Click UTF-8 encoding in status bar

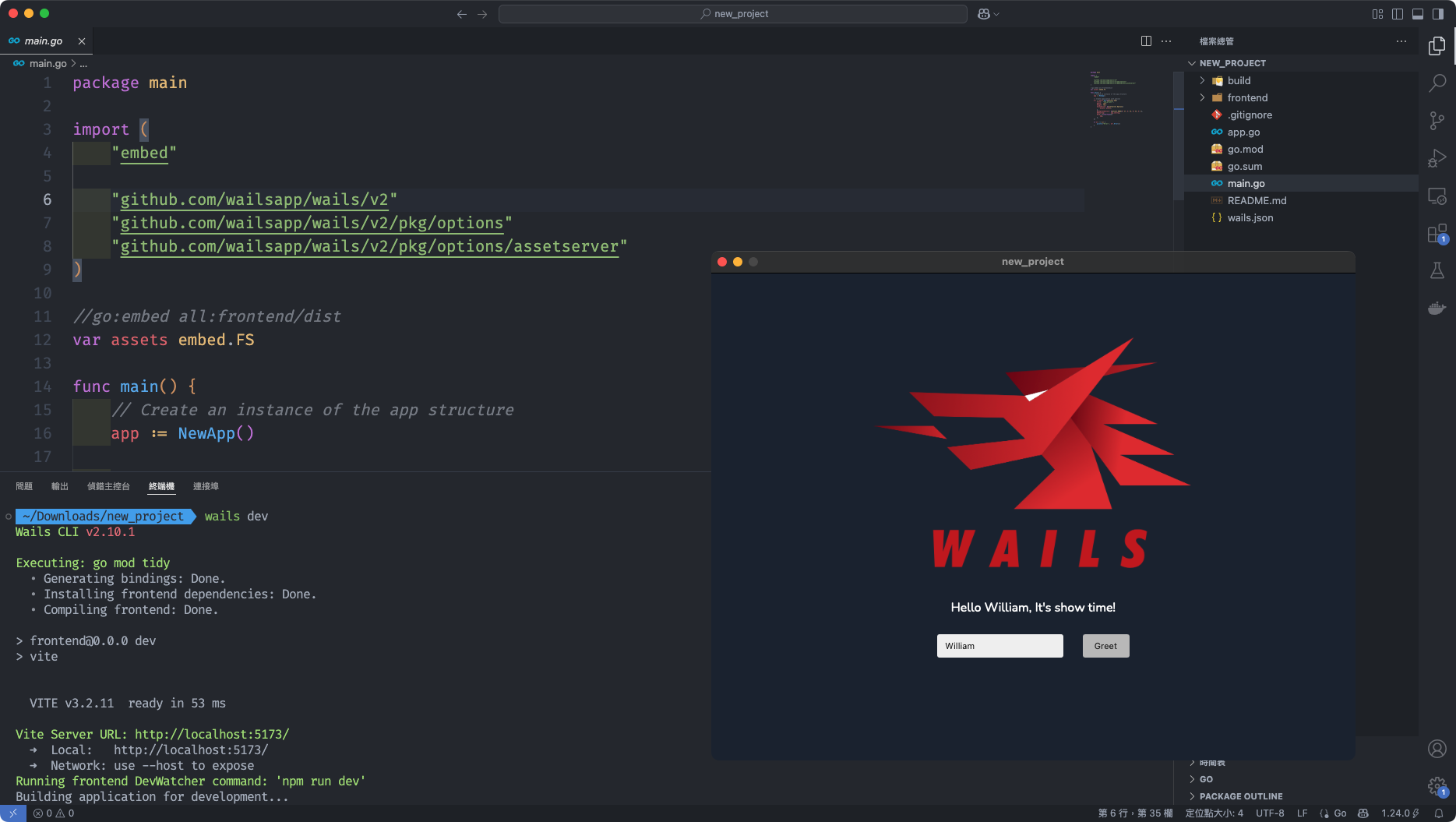point(1270,813)
